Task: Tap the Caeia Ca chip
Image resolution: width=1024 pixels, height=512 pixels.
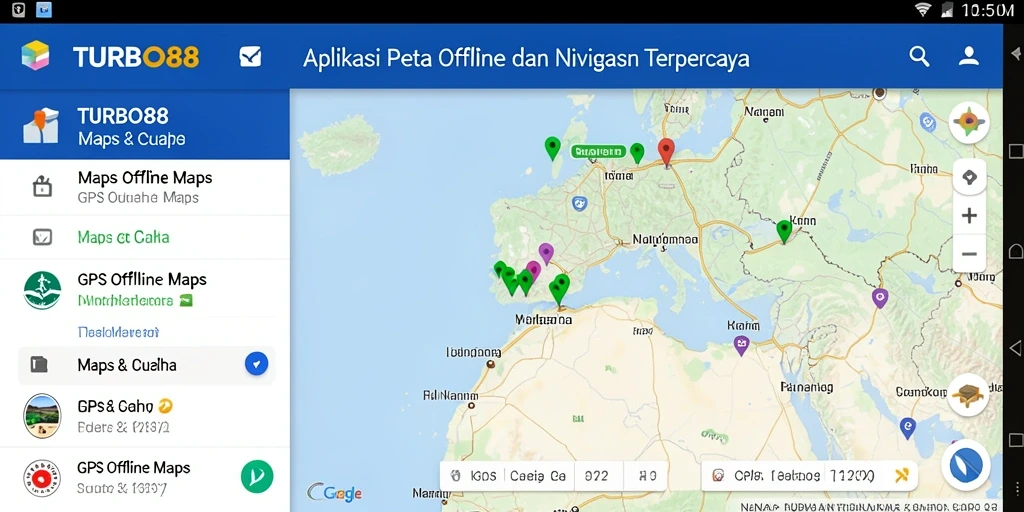Action: click(537, 476)
